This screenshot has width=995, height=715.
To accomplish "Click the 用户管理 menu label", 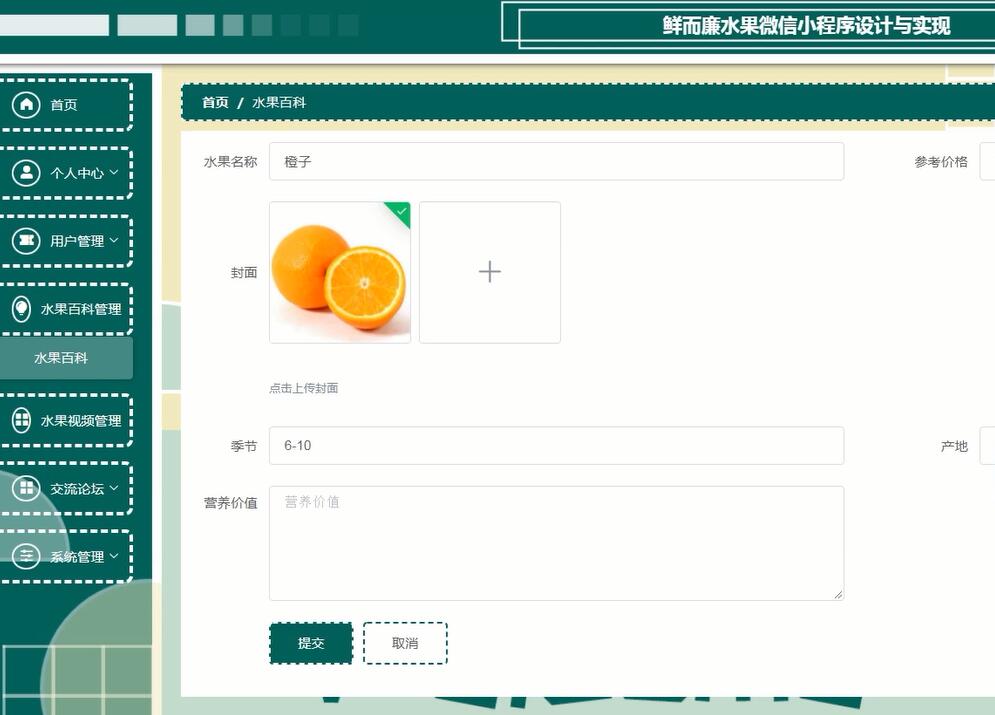I will click(x=77, y=241).
